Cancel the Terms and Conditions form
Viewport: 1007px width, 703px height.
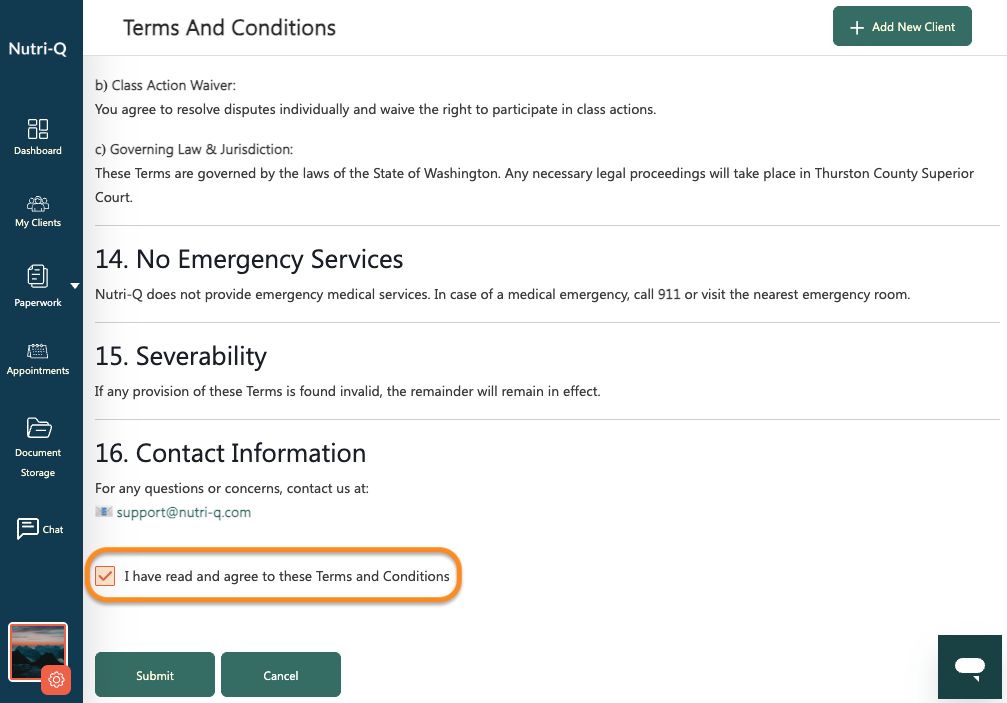[x=281, y=675]
